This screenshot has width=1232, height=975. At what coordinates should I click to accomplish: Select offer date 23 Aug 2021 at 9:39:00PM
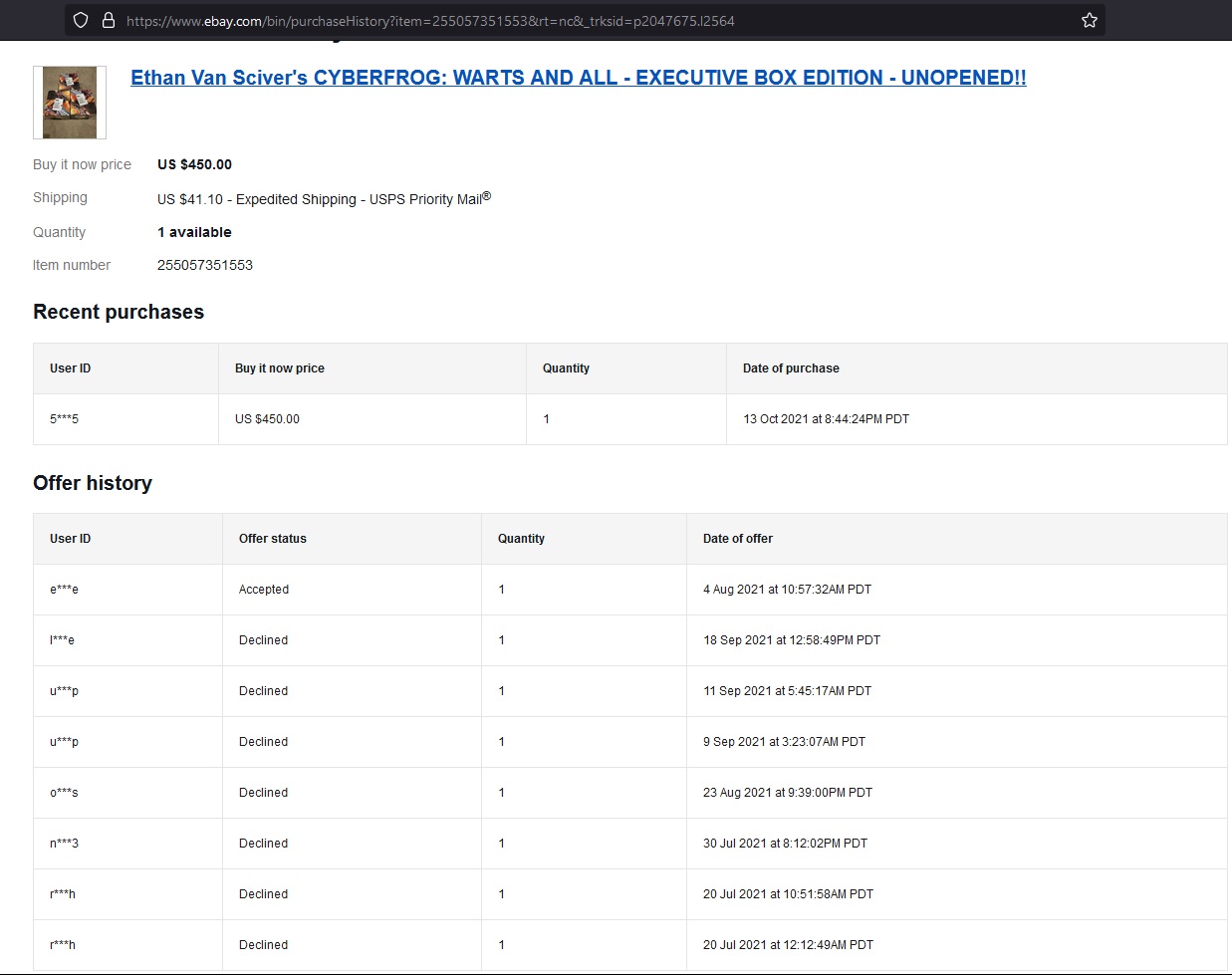coord(788,793)
